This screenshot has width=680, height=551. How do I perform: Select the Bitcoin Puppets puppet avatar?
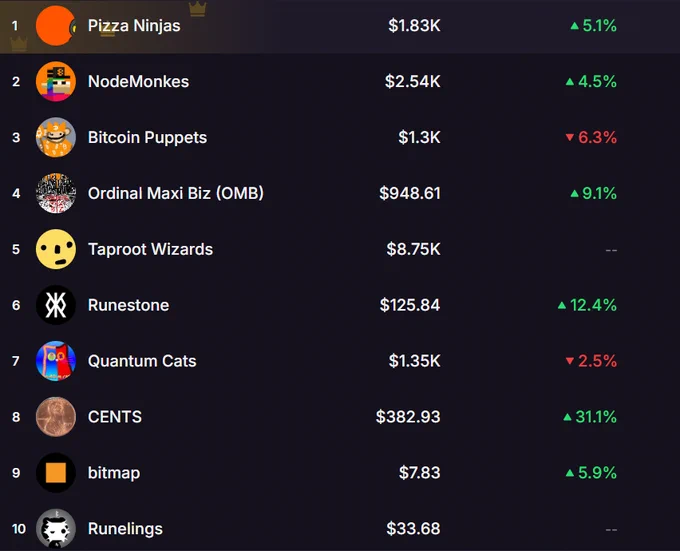[x=56, y=137]
